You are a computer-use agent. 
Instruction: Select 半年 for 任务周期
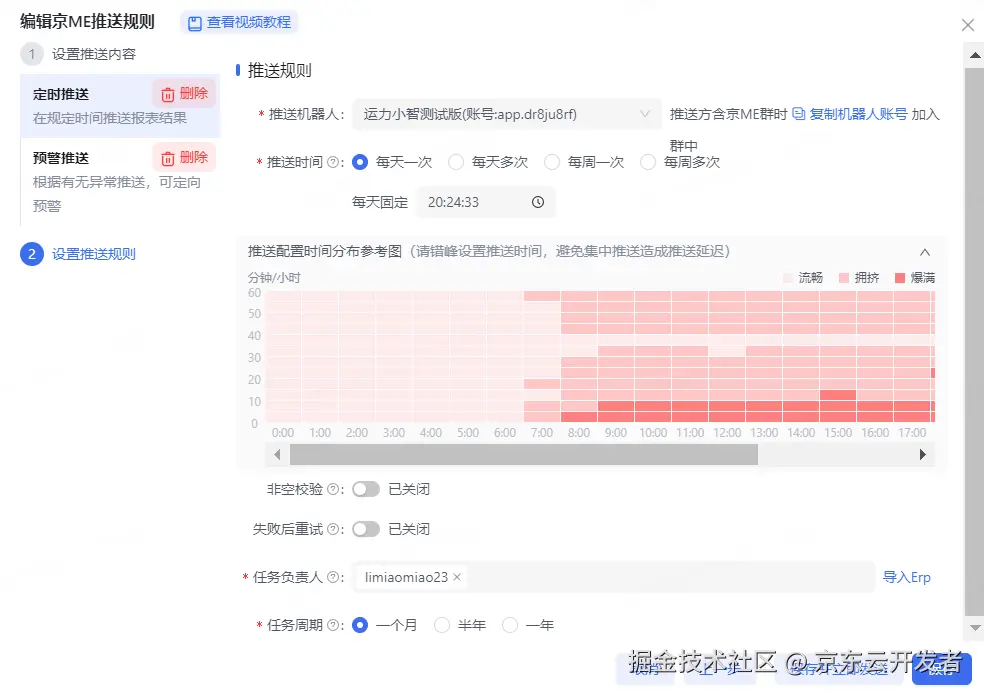click(x=460, y=625)
